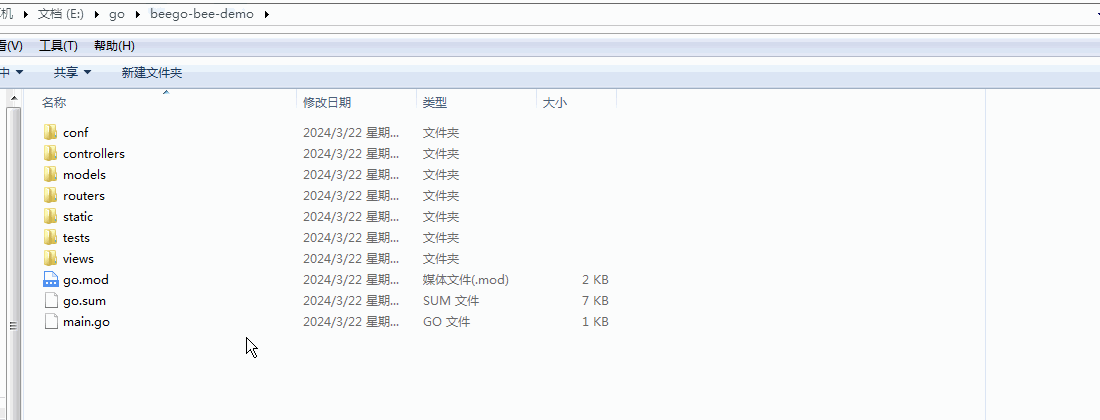Image resolution: width=1100 pixels, height=420 pixels.
Task: Select the conf folder icon
Action: click(50, 133)
